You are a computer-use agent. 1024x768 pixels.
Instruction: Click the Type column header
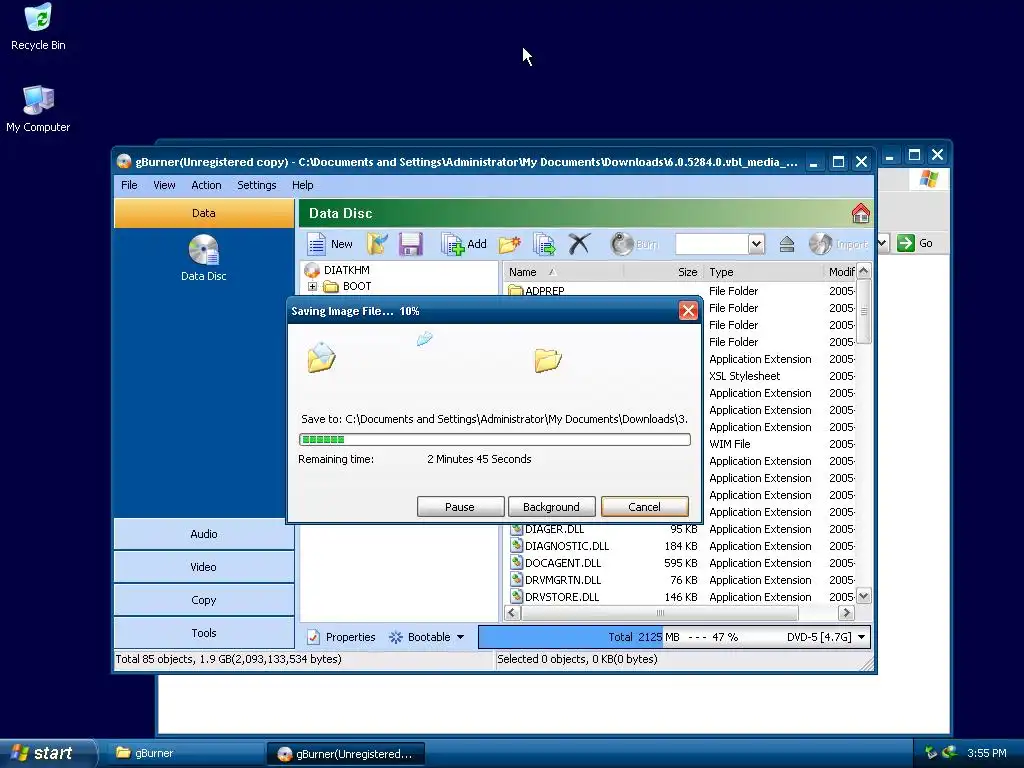point(763,272)
